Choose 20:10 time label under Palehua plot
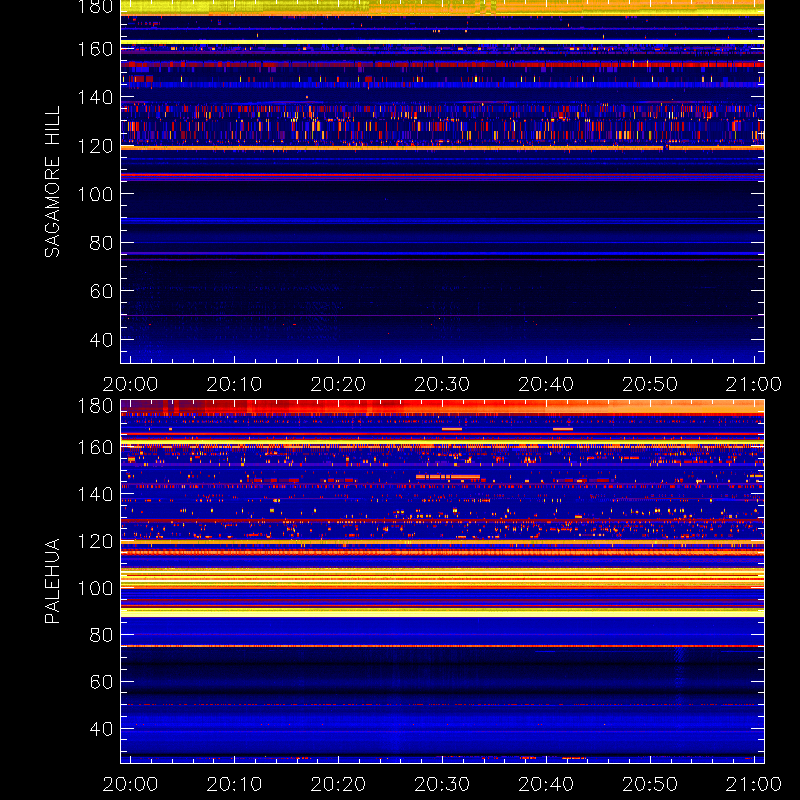The width and height of the screenshot is (800, 800). [234, 784]
